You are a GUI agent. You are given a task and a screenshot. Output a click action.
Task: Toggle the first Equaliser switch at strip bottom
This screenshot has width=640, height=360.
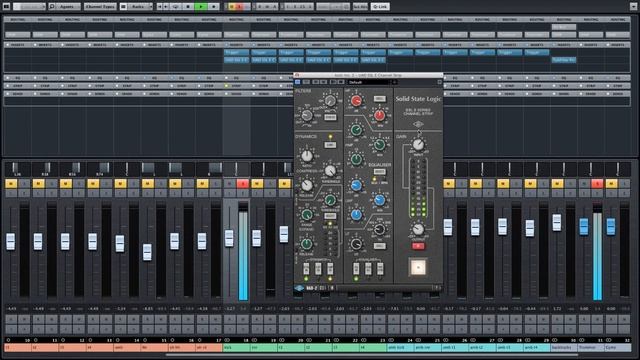[x=356, y=269]
